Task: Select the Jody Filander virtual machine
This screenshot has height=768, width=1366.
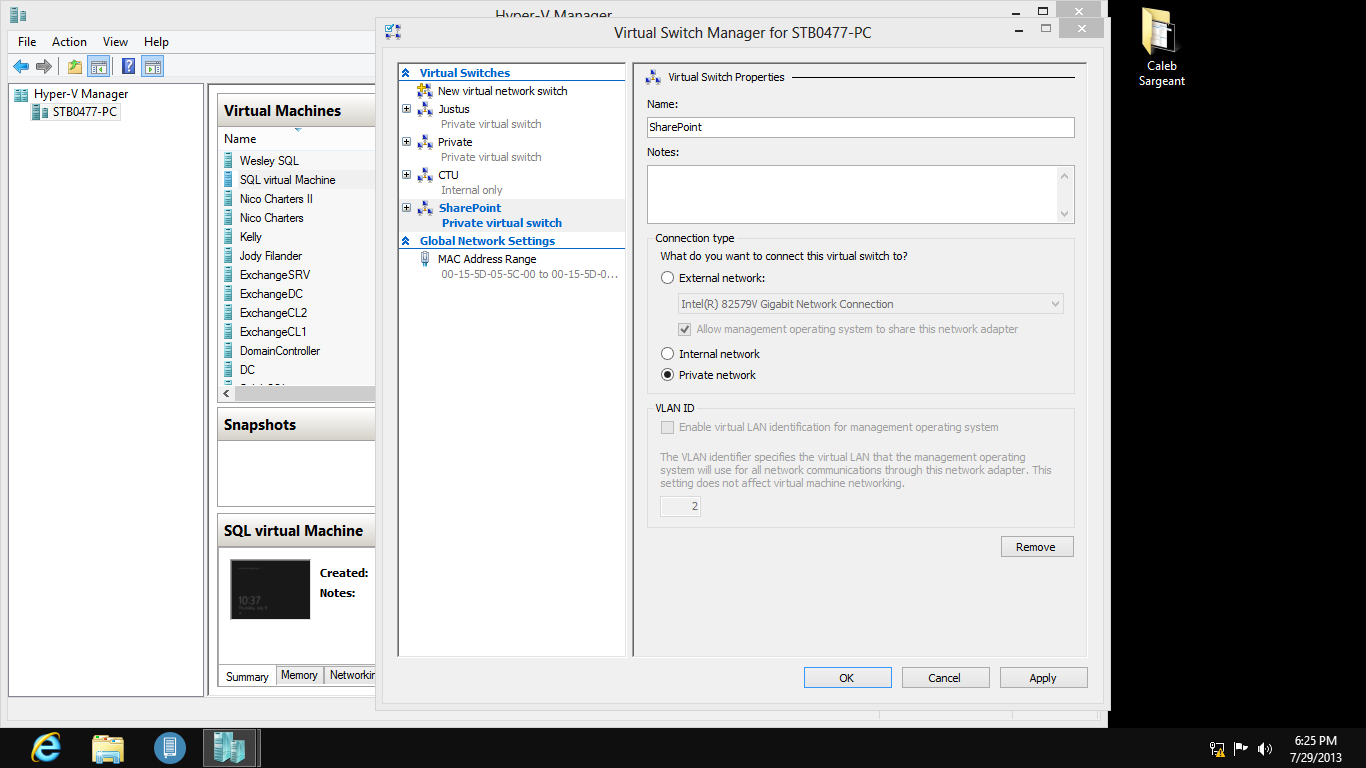Action: pyautogui.click(x=270, y=256)
